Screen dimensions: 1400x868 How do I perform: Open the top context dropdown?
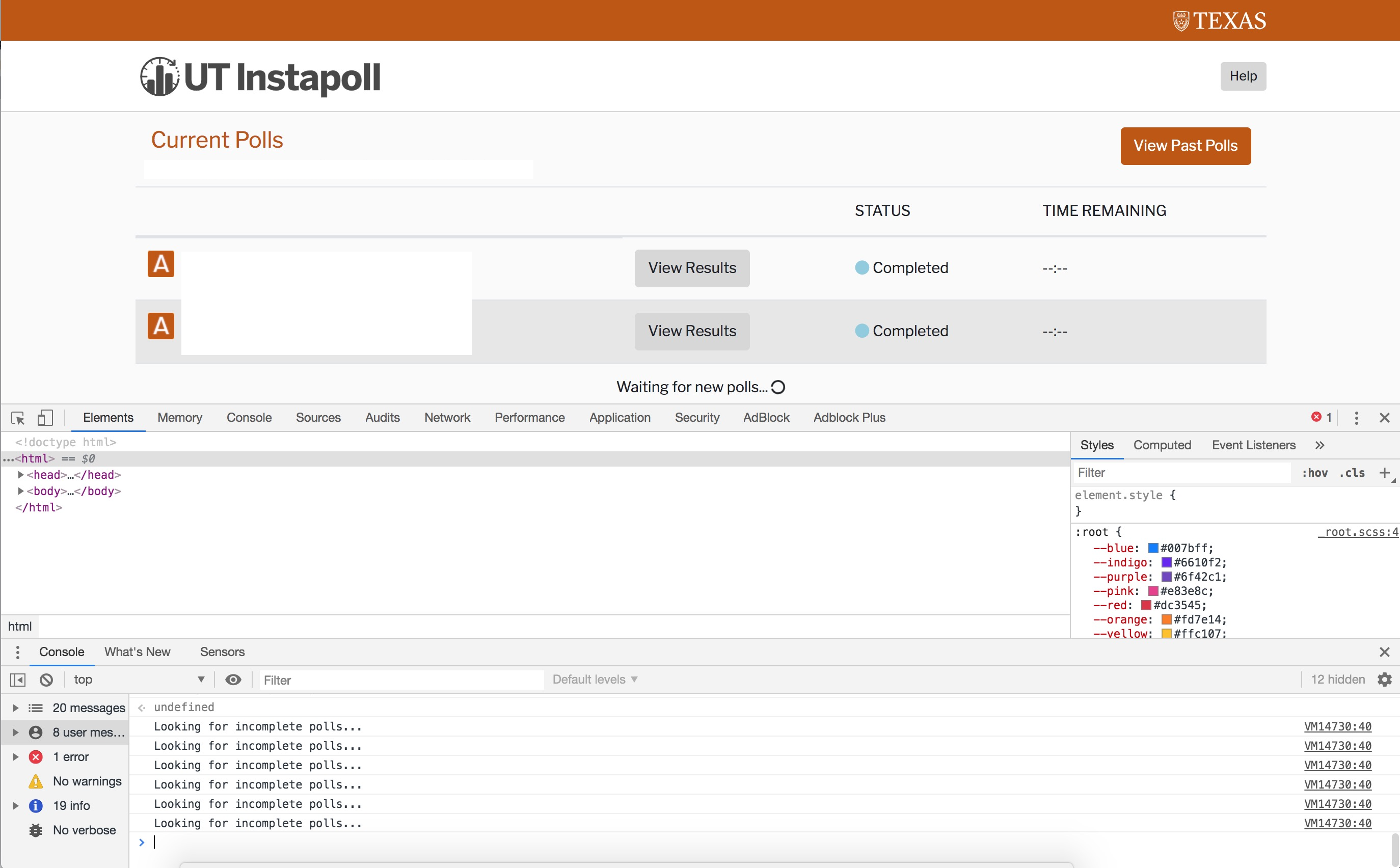coord(139,680)
